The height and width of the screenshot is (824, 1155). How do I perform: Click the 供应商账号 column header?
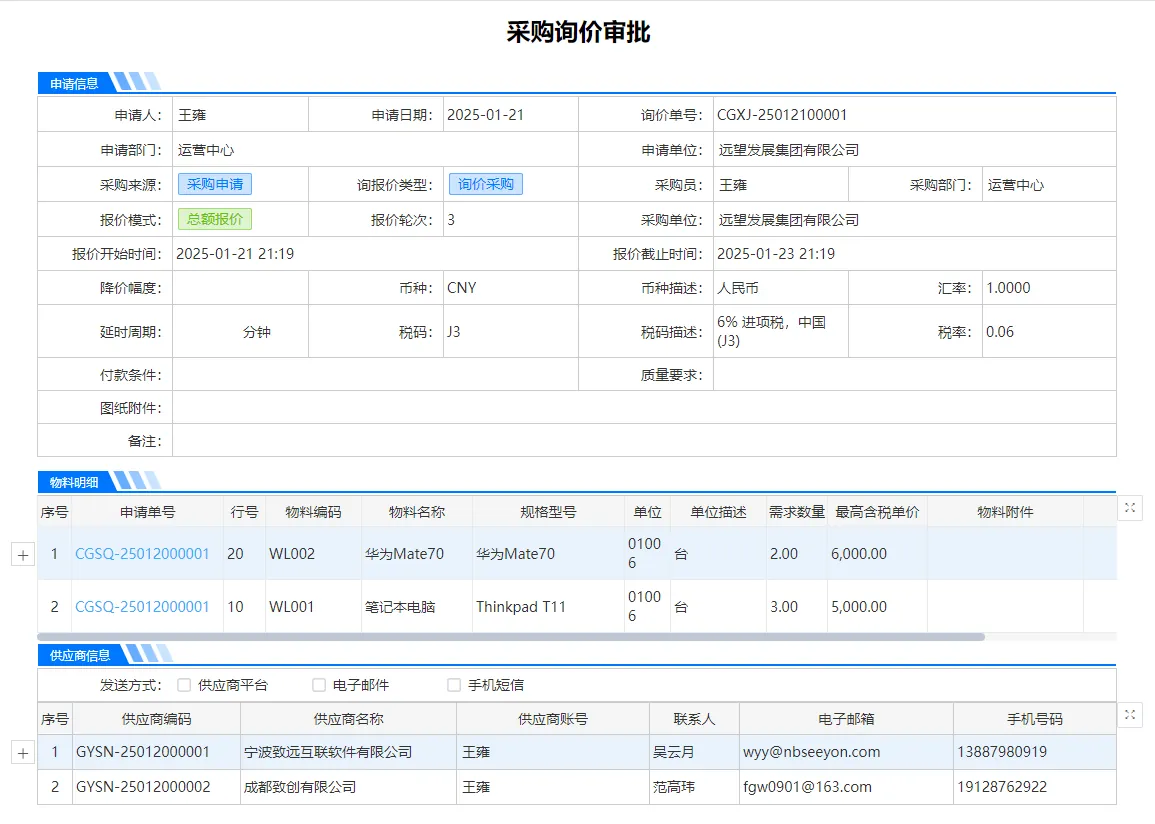[553, 719]
